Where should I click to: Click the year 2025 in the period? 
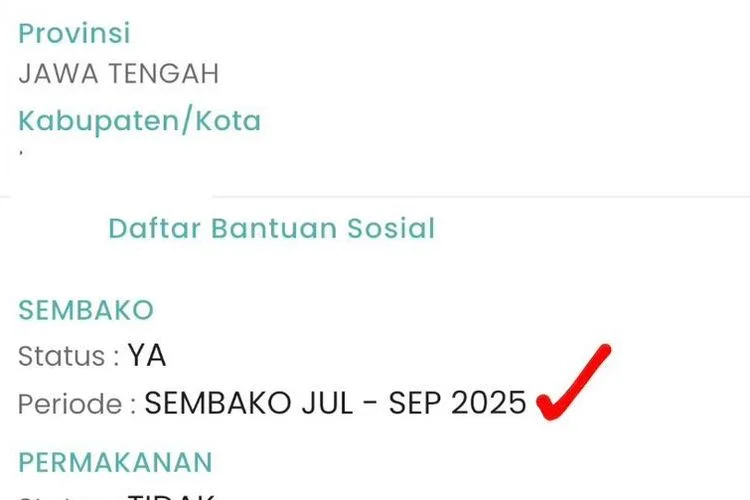click(487, 403)
